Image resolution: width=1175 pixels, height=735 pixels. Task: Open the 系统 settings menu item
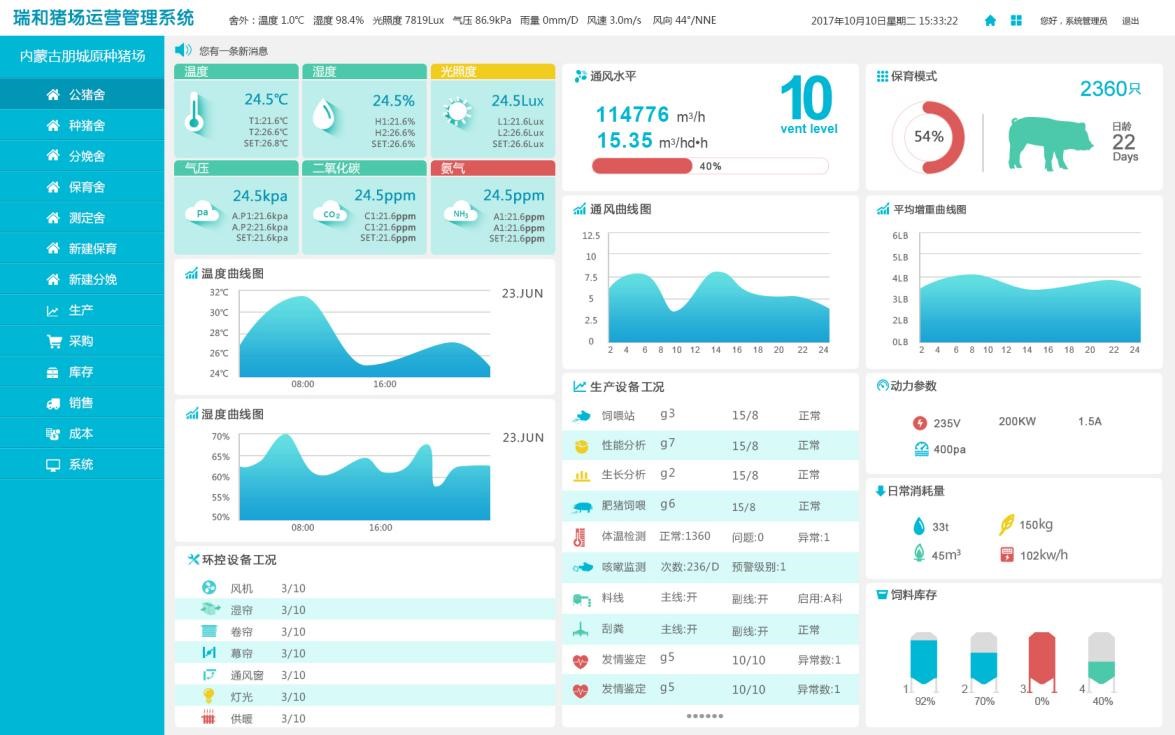coord(82,465)
